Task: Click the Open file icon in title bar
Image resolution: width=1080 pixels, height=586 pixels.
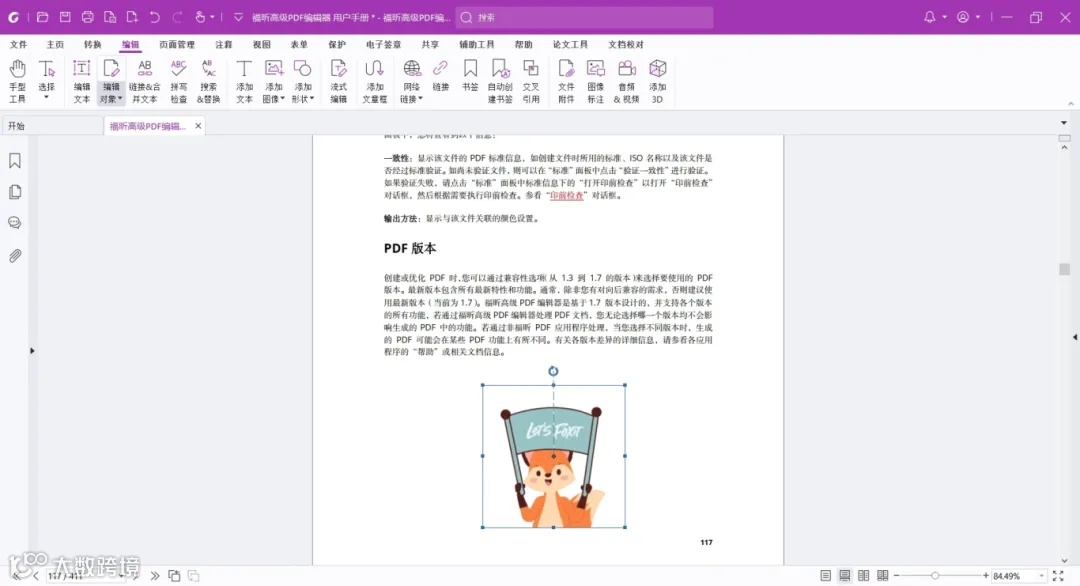Action: click(42, 17)
